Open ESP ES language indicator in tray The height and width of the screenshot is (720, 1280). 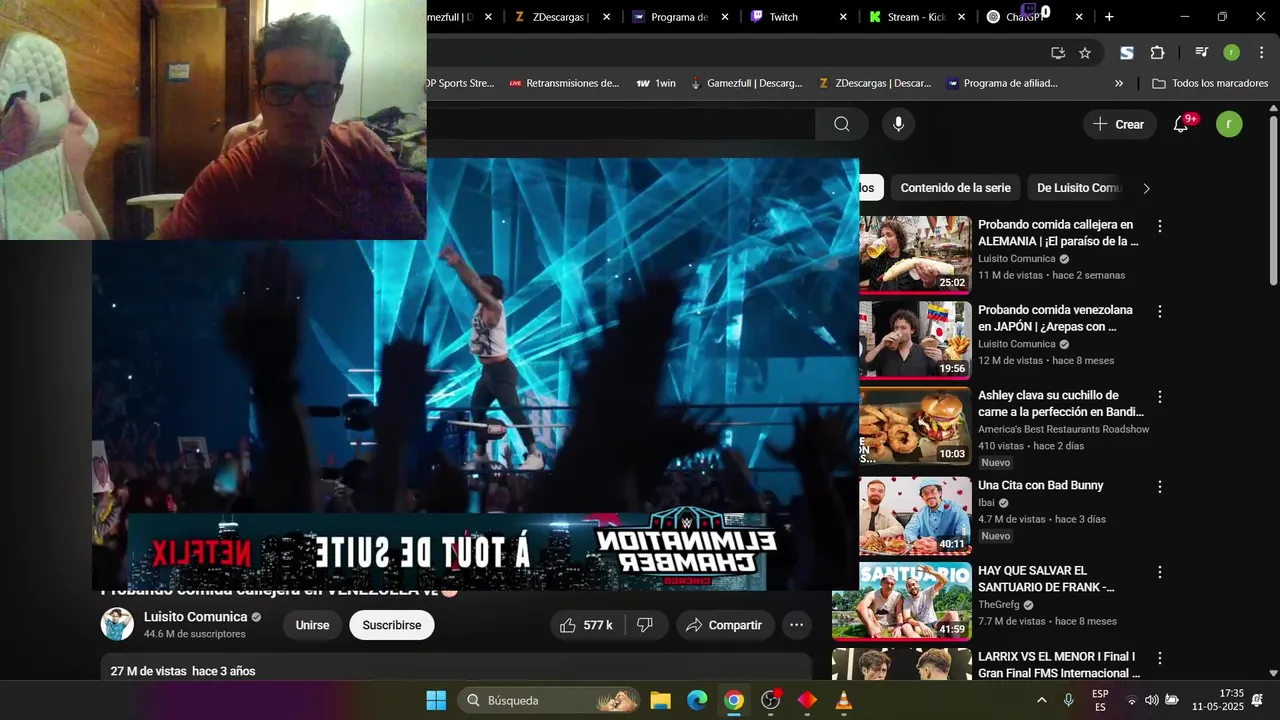[1100, 700]
